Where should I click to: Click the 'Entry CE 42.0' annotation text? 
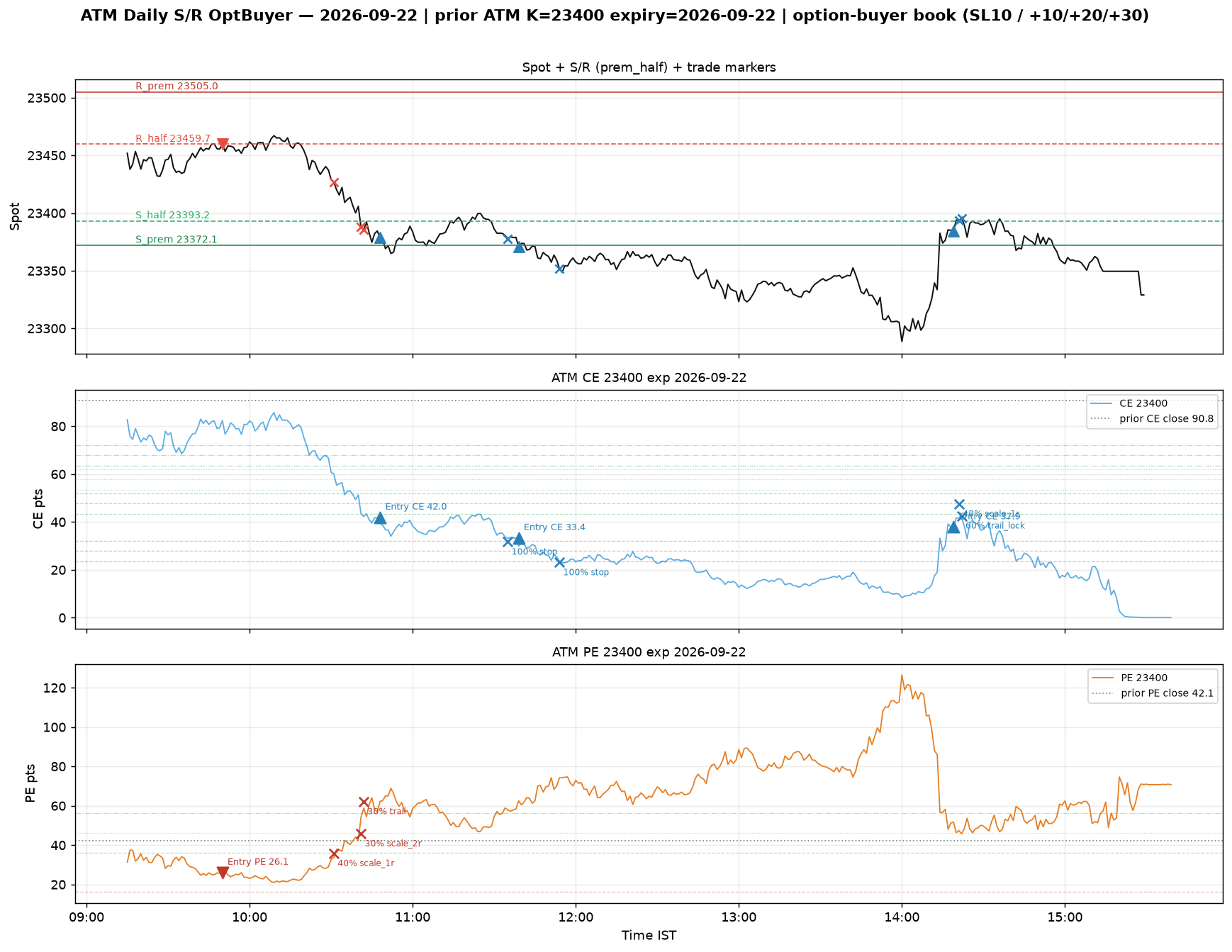tap(416, 507)
